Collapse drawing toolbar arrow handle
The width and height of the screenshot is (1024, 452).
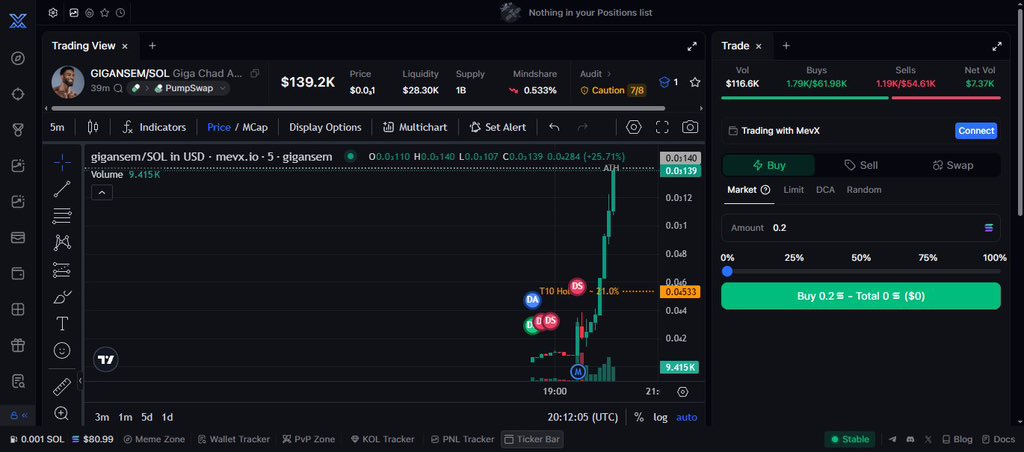80,380
